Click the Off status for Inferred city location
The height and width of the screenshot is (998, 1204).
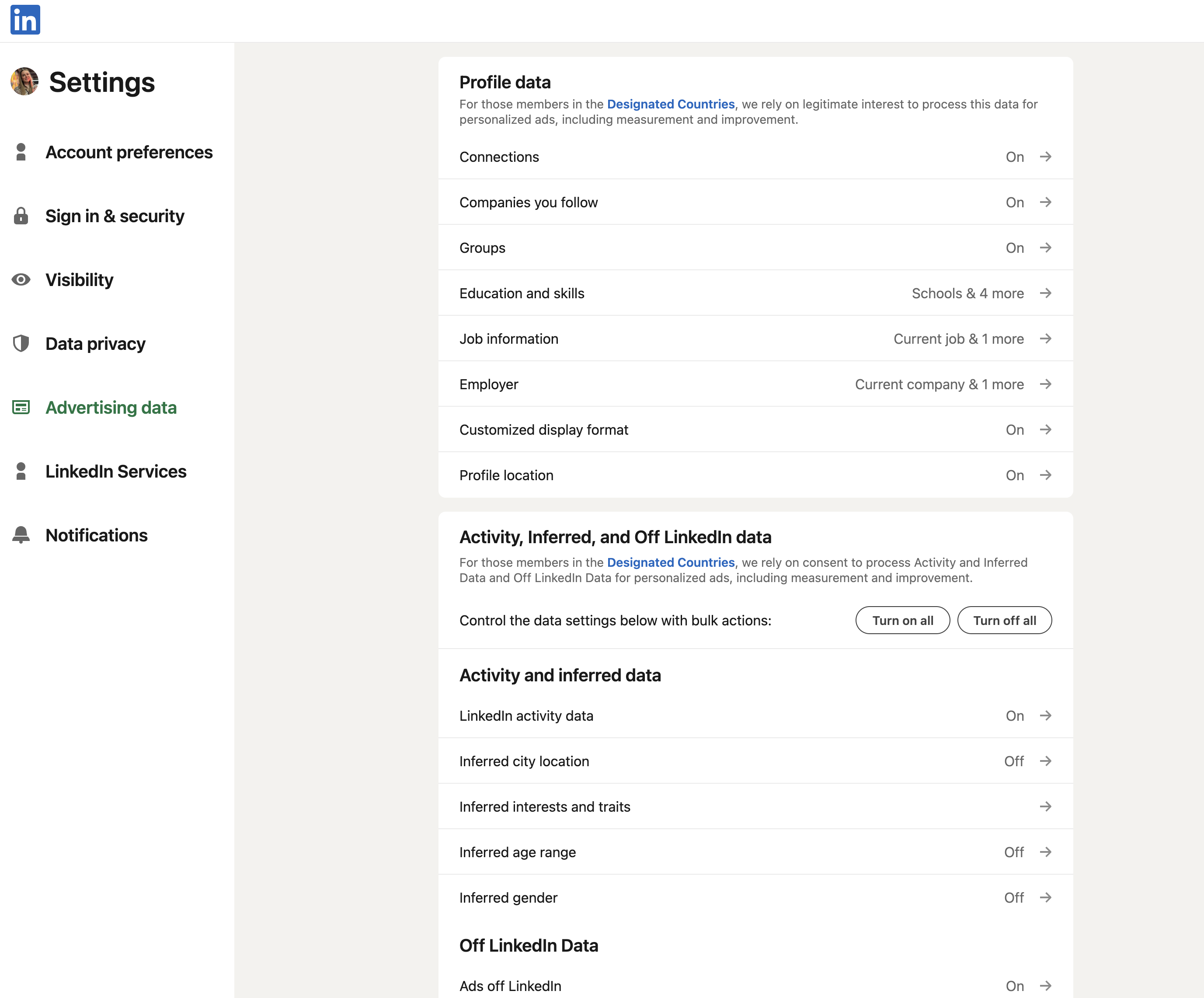coord(1014,761)
